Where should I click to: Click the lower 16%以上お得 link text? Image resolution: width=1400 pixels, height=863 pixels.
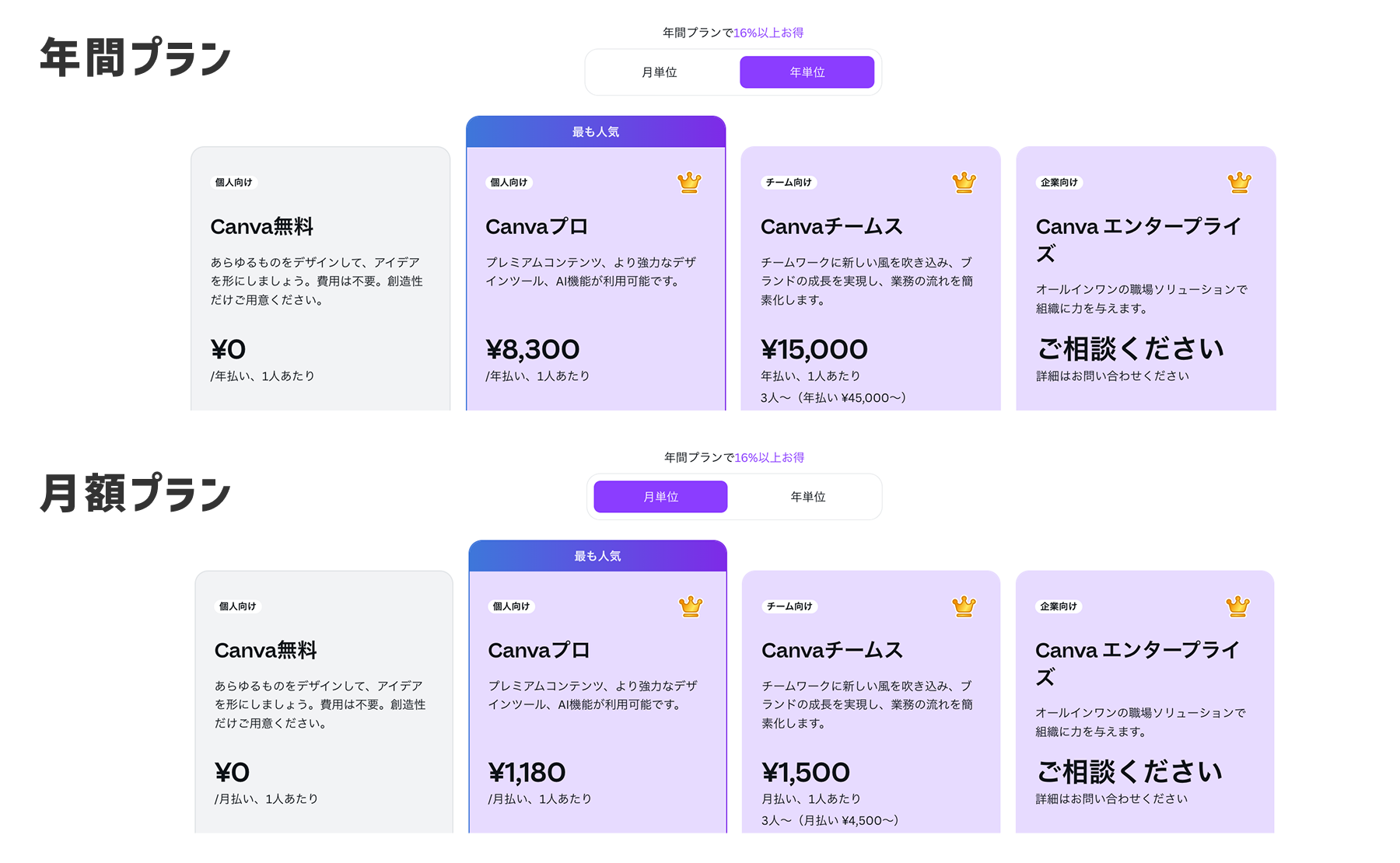point(769,457)
